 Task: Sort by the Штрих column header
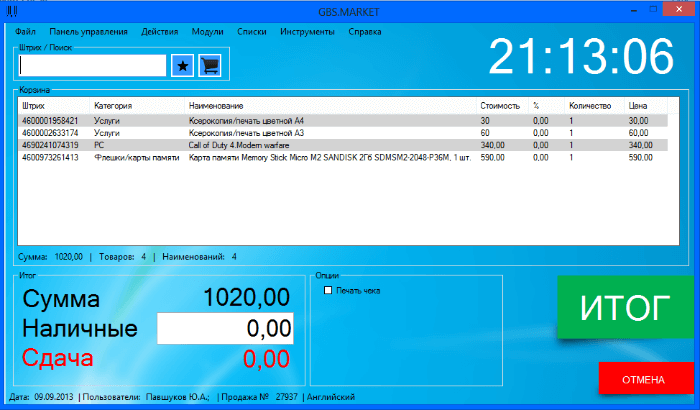point(54,106)
